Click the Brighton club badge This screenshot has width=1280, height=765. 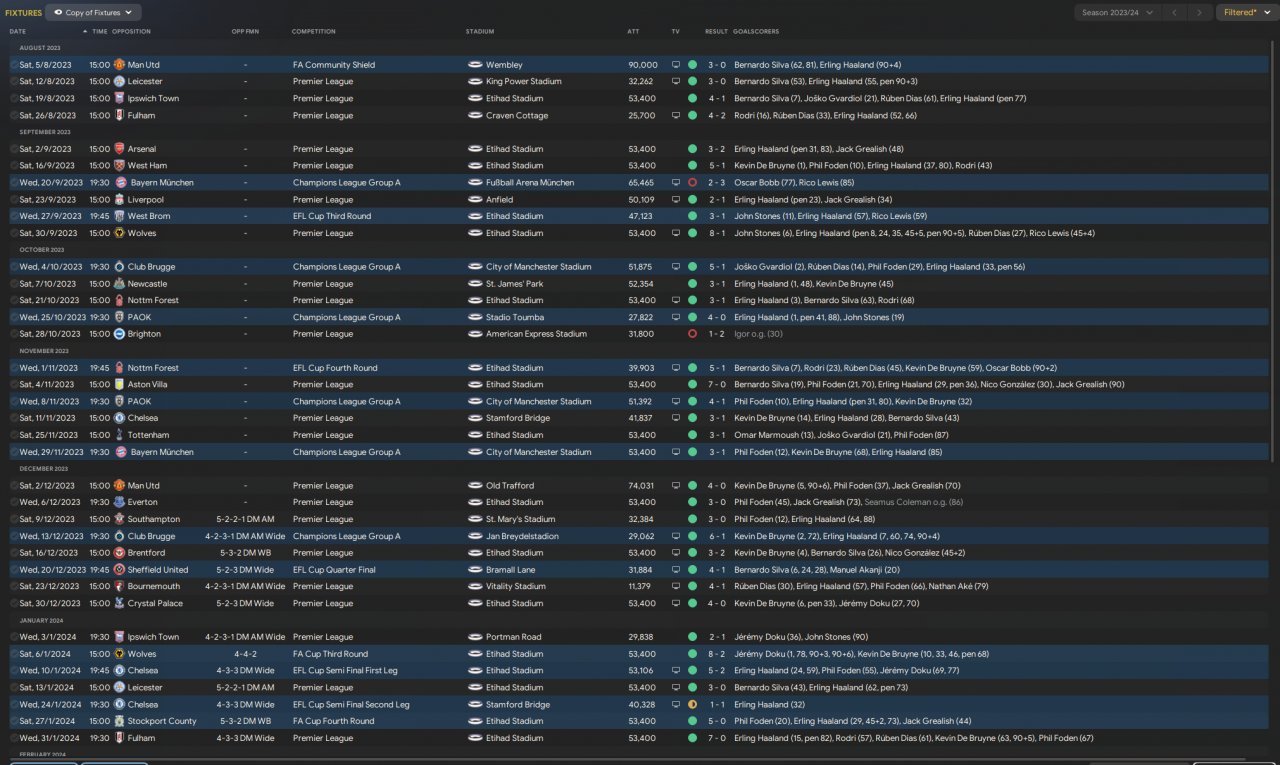pos(119,334)
